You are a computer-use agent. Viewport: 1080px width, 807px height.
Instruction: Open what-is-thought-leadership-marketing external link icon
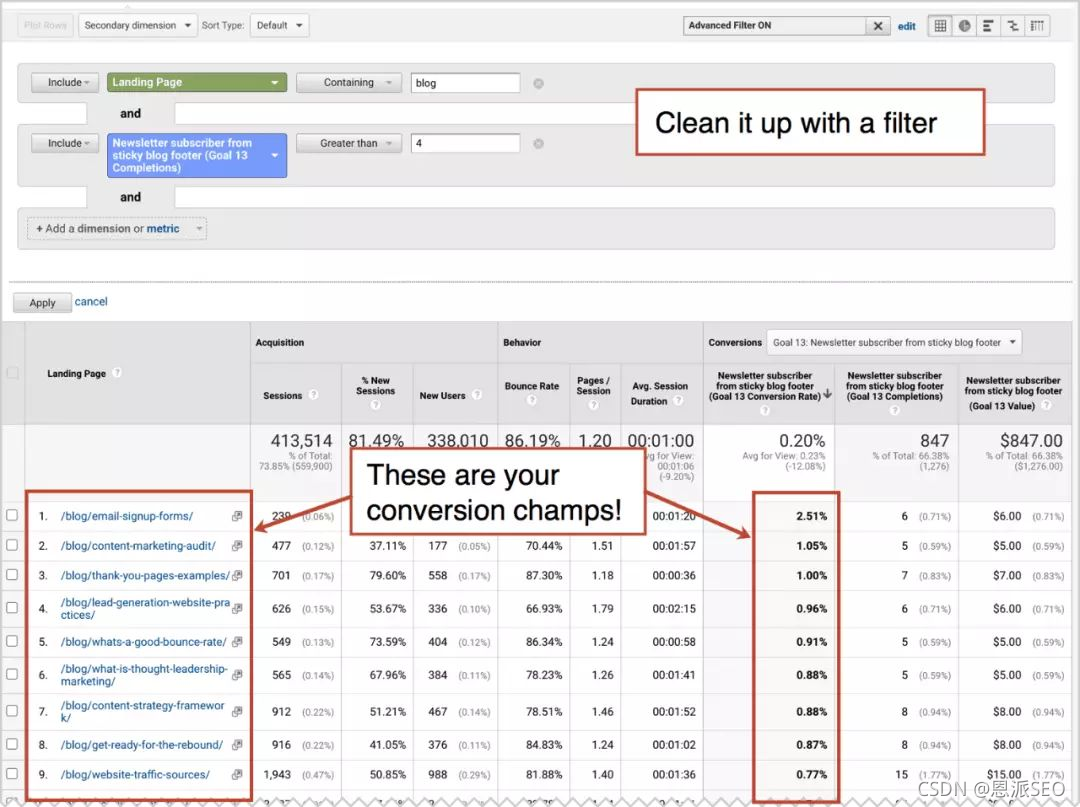click(237, 675)
